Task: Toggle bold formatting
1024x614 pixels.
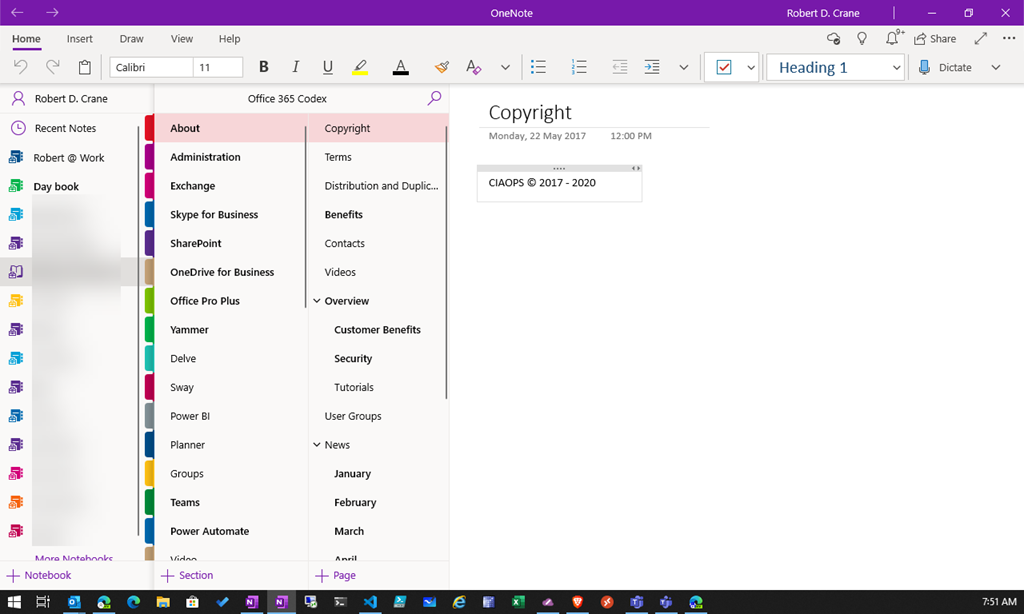Action: pos(264,67)
